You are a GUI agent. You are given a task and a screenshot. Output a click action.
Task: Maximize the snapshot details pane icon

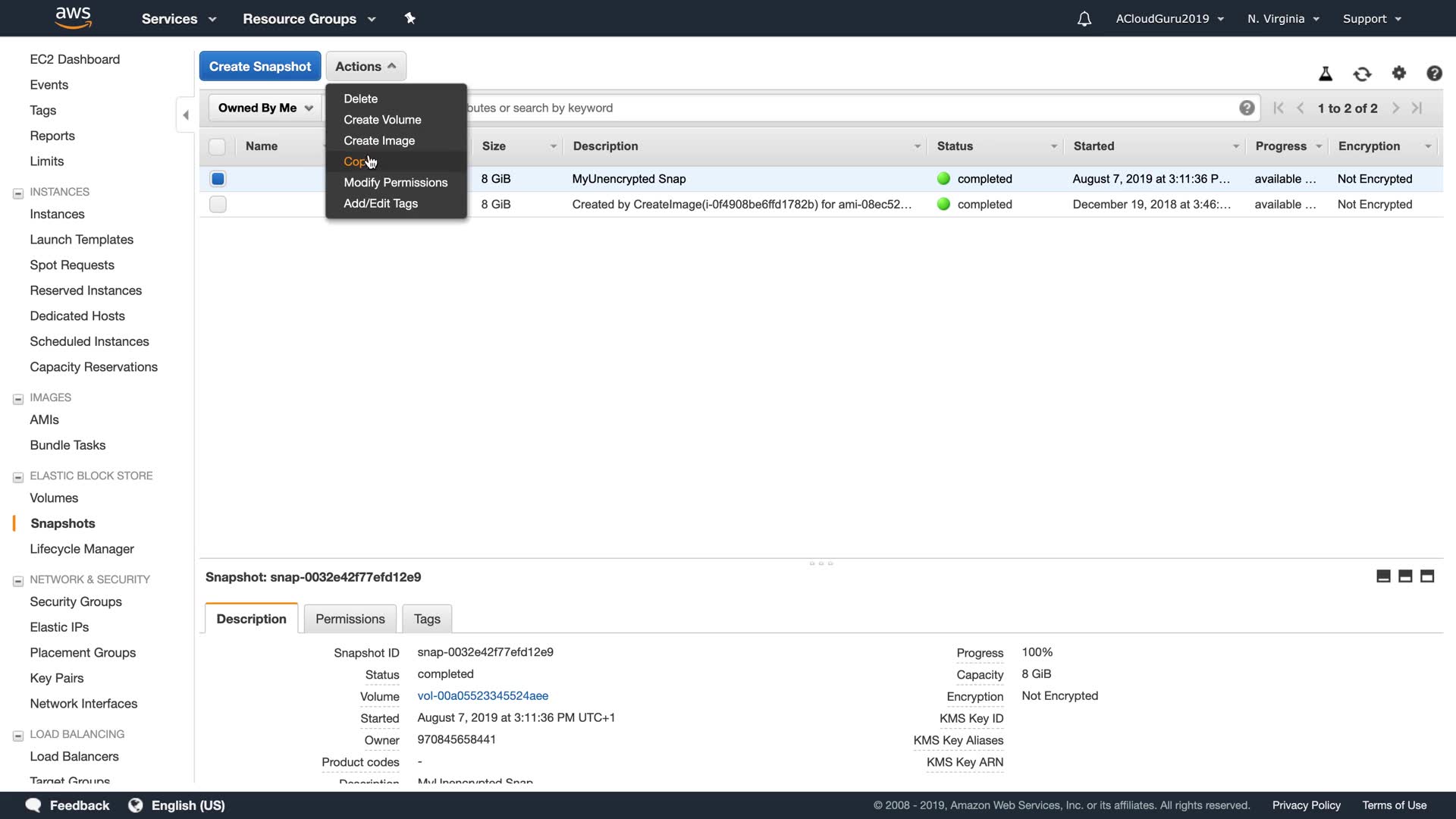pos(1427,576)
